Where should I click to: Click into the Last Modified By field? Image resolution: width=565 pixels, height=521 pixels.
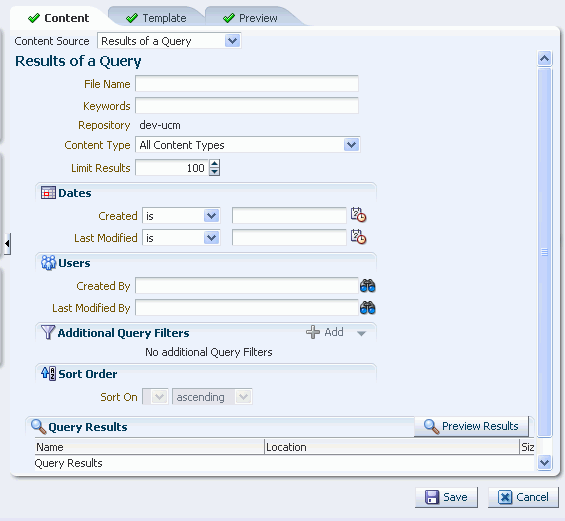(247, 308)
